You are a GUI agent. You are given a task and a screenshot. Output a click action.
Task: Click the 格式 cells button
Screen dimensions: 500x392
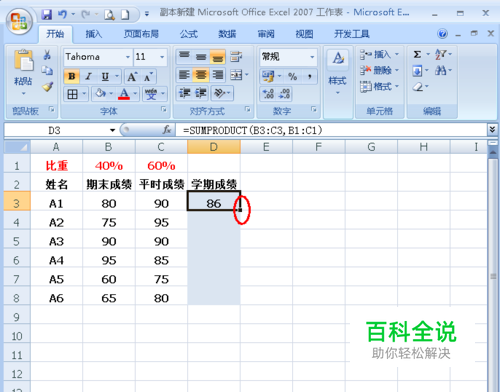pos(379,86)
